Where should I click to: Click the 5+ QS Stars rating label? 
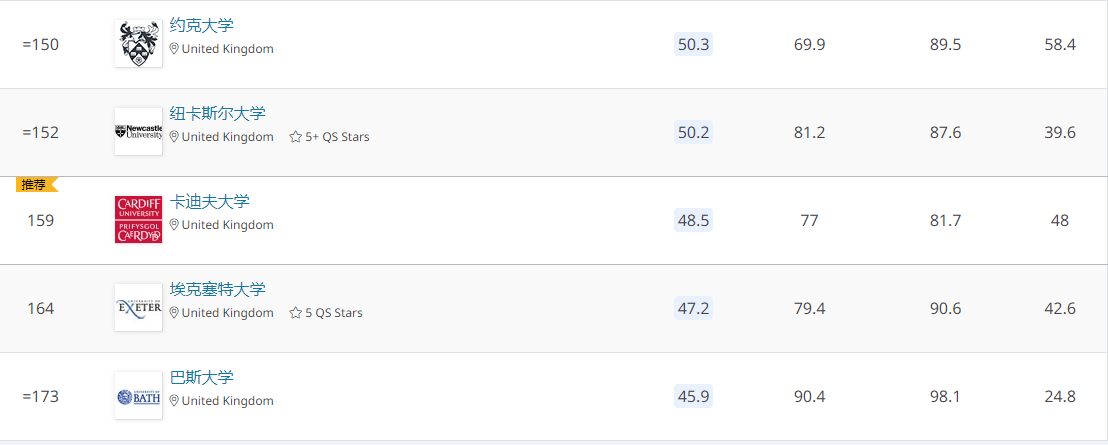pos(337,137)
